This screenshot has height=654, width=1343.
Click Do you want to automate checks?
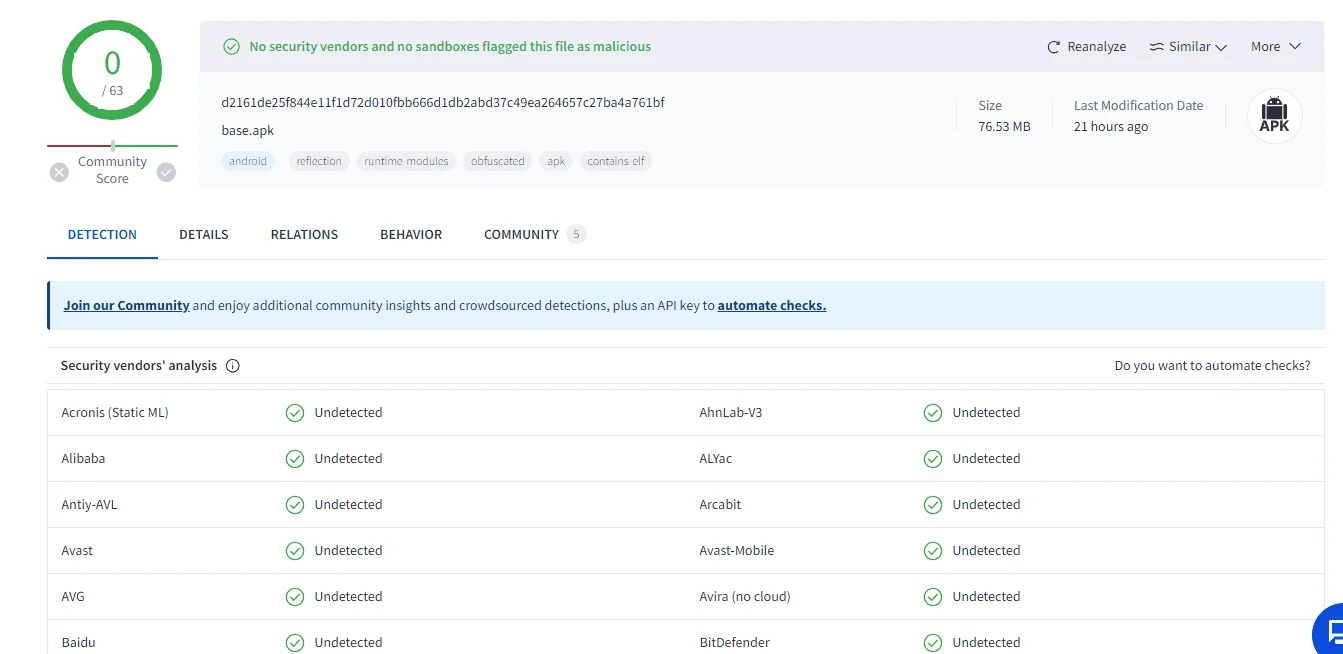click(x=1212, y=366)
